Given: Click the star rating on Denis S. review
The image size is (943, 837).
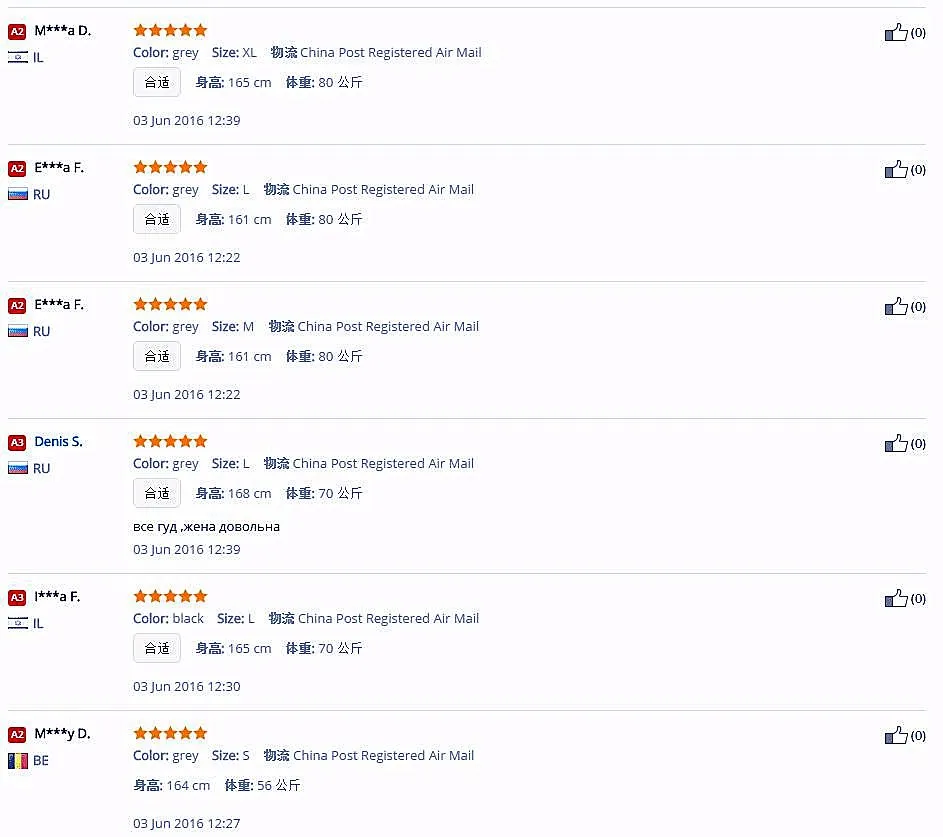Looking at the screenshot, I should point(170,441).
